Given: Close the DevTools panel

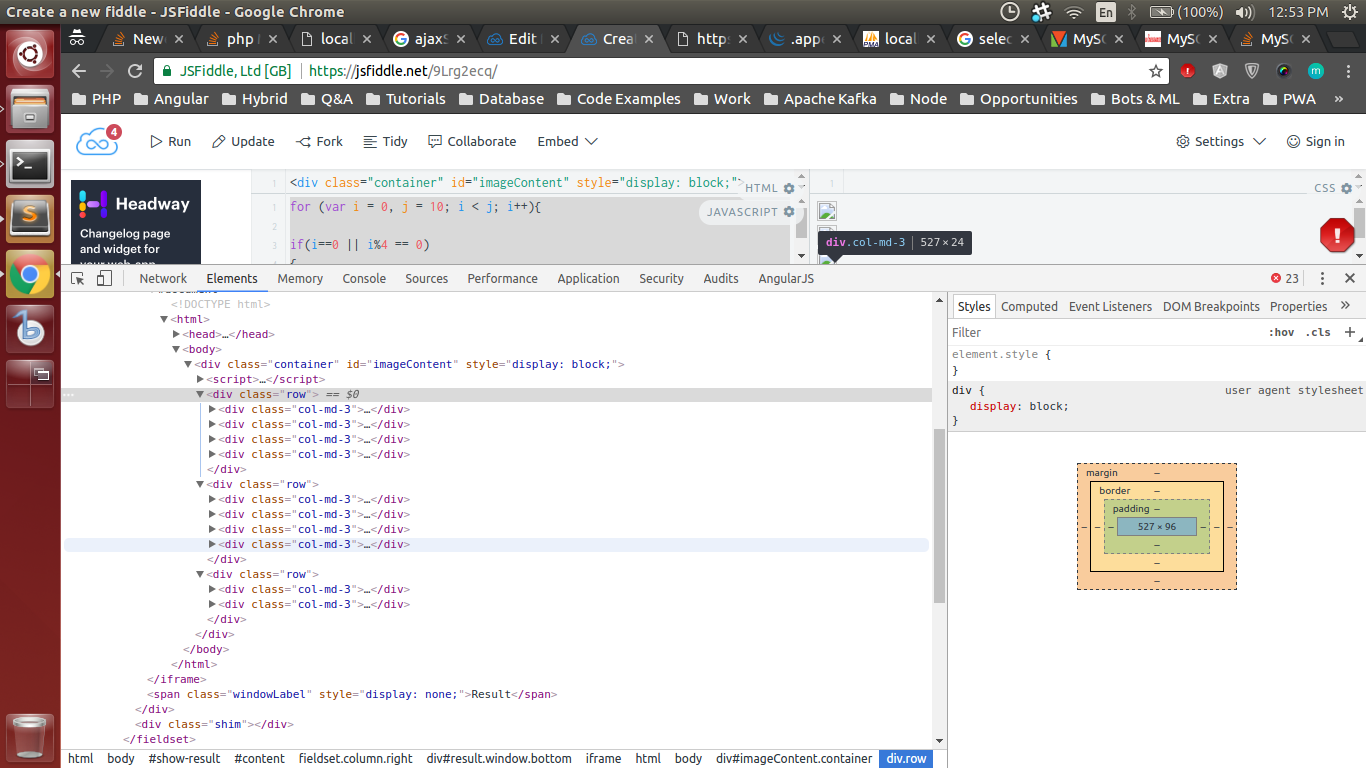Looking at the screenshot, I should [x=1350, y=279].
